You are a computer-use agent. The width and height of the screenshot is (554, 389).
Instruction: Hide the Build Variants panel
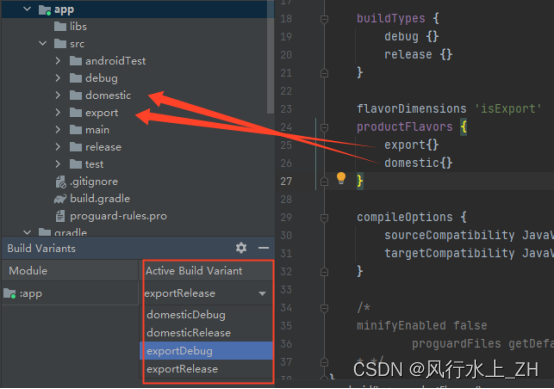(264, 248)
